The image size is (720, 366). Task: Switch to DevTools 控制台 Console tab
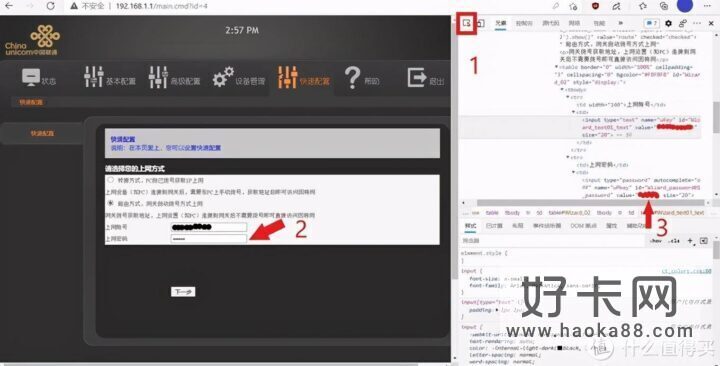[x=524, y=23]
